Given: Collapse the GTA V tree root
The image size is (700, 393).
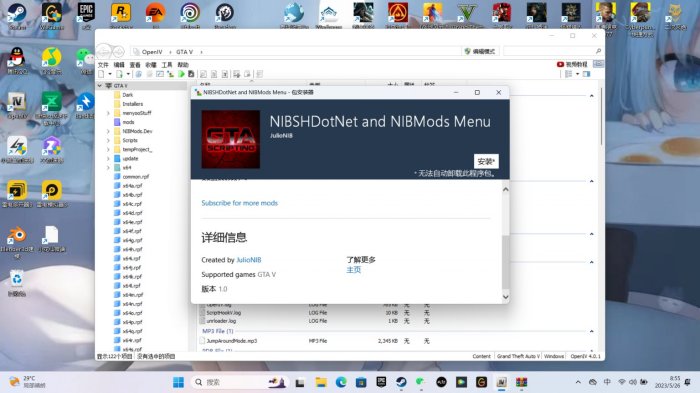Looking at the screenshot, I should click(100, 85).
